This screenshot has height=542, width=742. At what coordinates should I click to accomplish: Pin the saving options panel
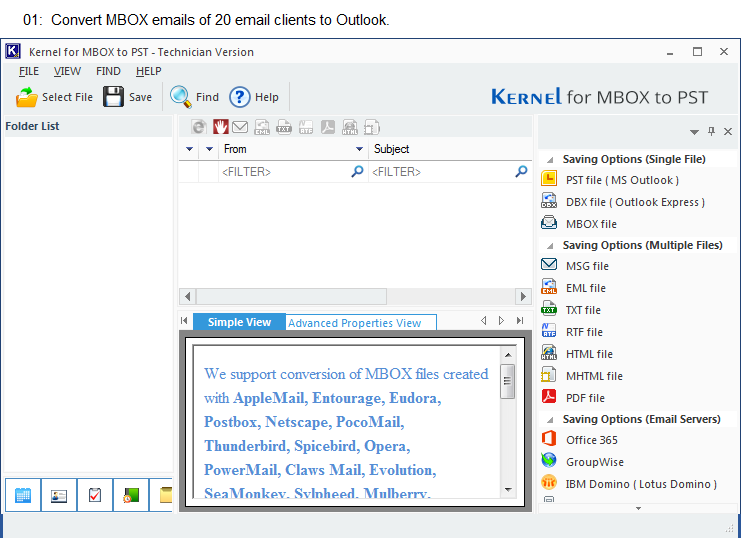pos(711,132)
